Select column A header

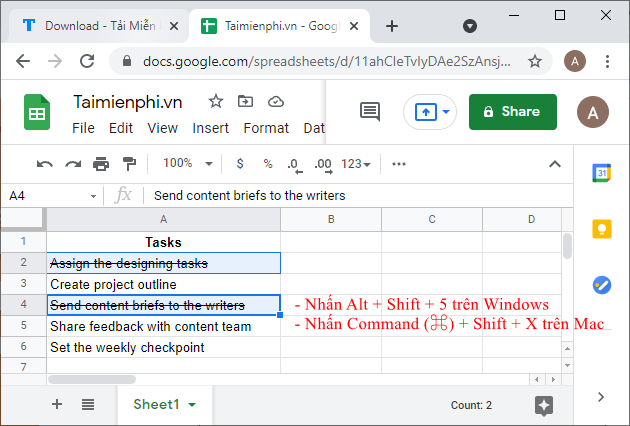tap(164, 219)
